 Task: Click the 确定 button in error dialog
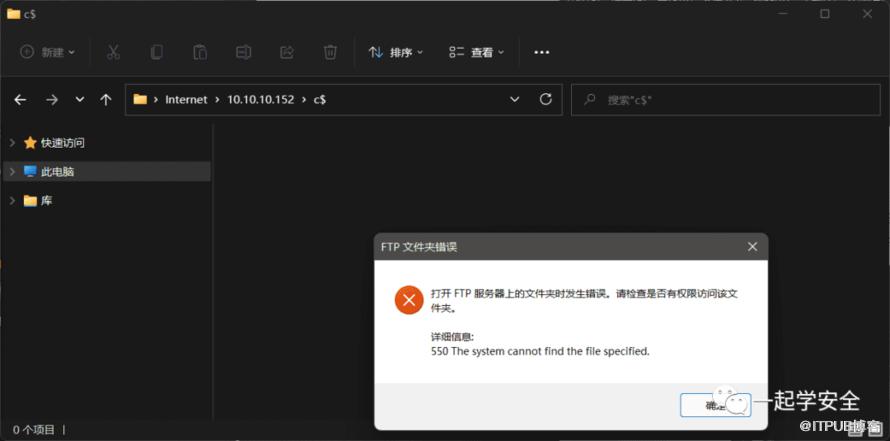click(715, 405)
